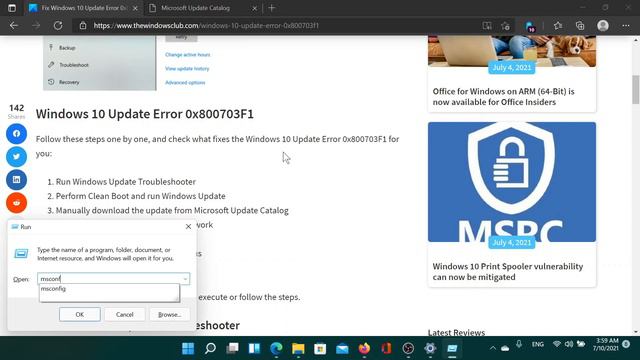Open the Office app from the taskbar
Image resolution: width=640 pixels, height=360 pixels.
tap(386, 348)
